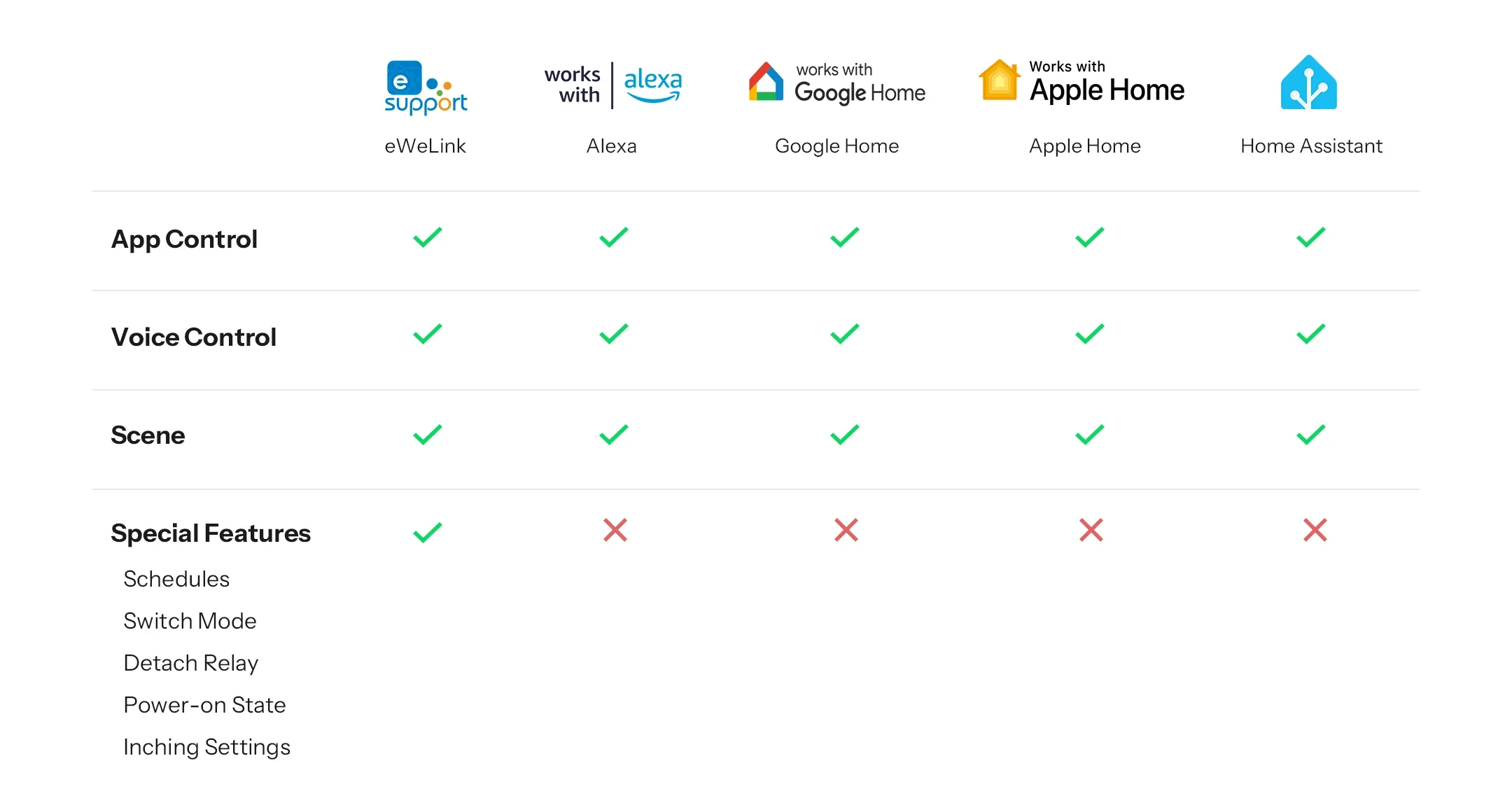Click App Control checkmark under eWeLink
1512x812 pixels.
pos(428,237)
